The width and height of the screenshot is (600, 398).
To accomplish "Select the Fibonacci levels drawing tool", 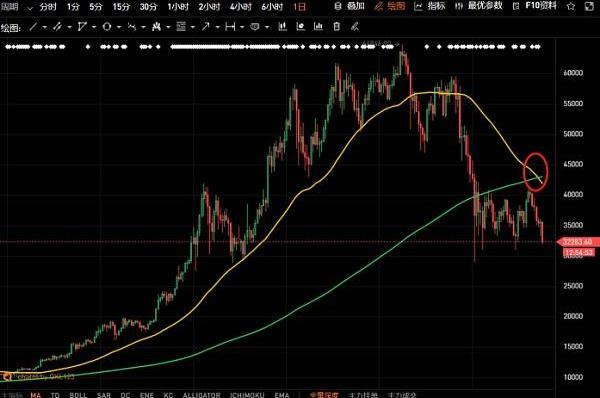I will (x=181, y=27).
